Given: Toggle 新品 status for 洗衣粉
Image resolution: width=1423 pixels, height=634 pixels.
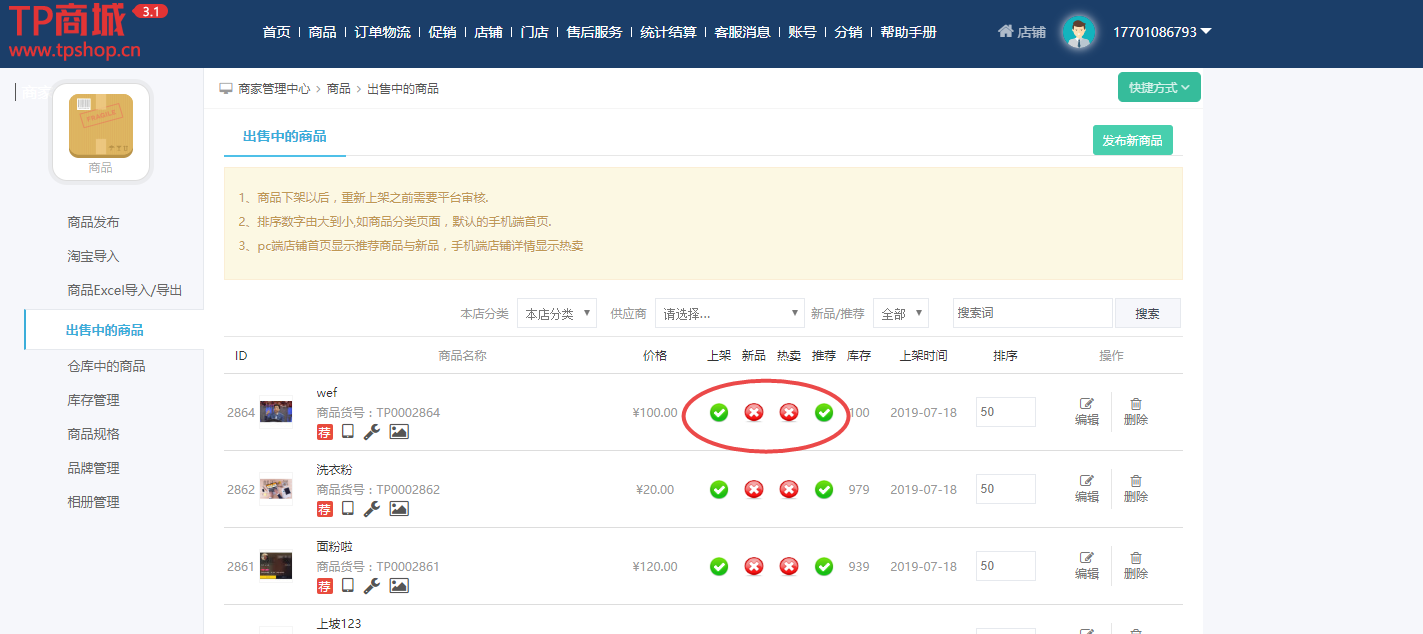Looking at the screenshot, I should [x=754, y=489].
